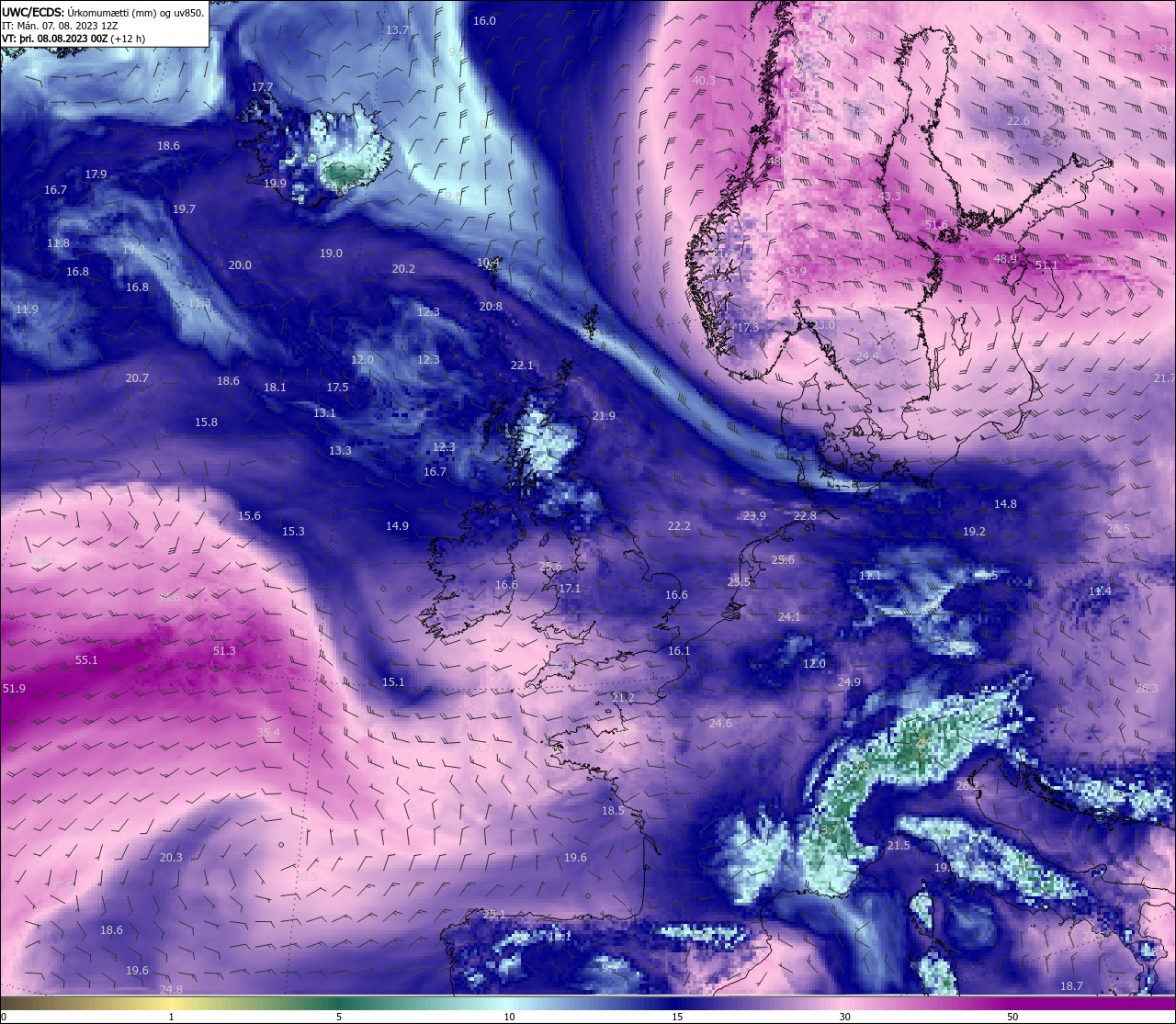Click the 51.9 value at the left edge

coord(14,689)
